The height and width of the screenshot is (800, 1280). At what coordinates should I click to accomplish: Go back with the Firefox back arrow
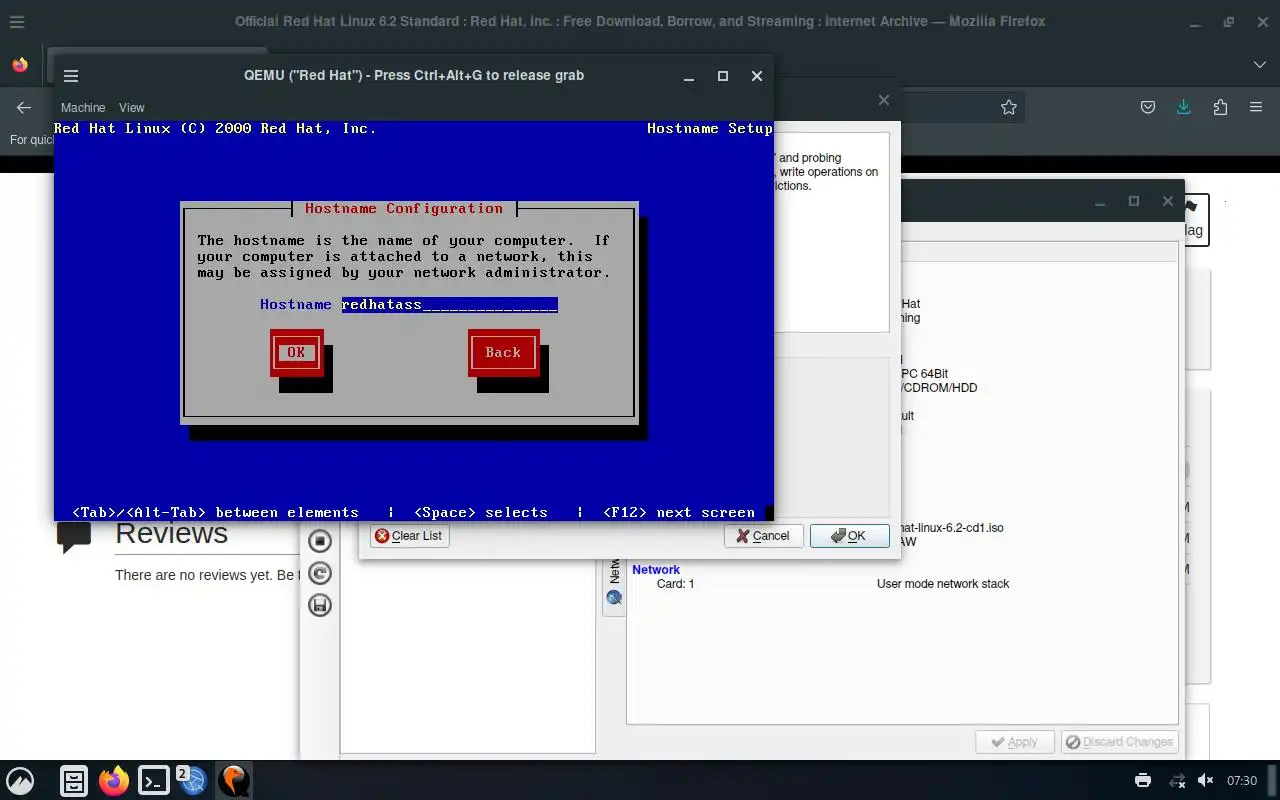24,107
